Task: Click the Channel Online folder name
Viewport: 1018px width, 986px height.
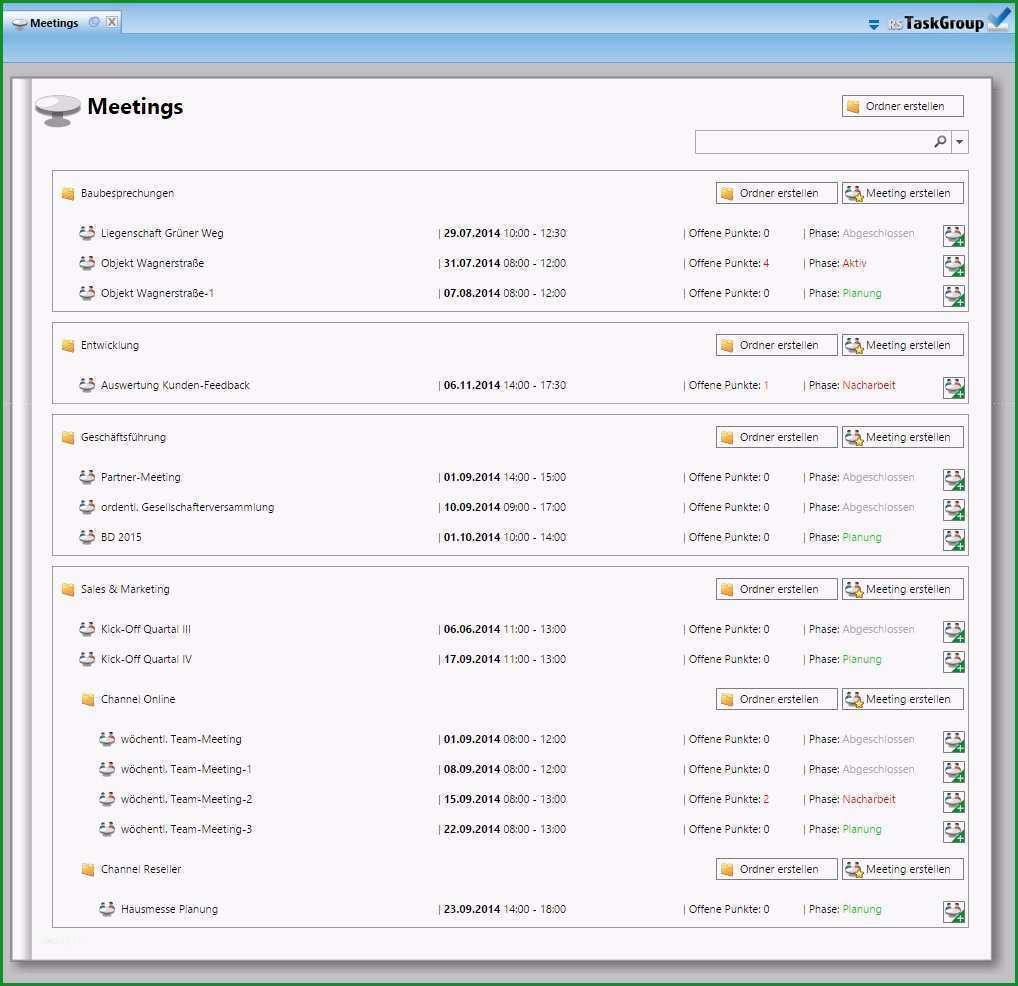Action: pyautogui.click(x=138, y=699)
